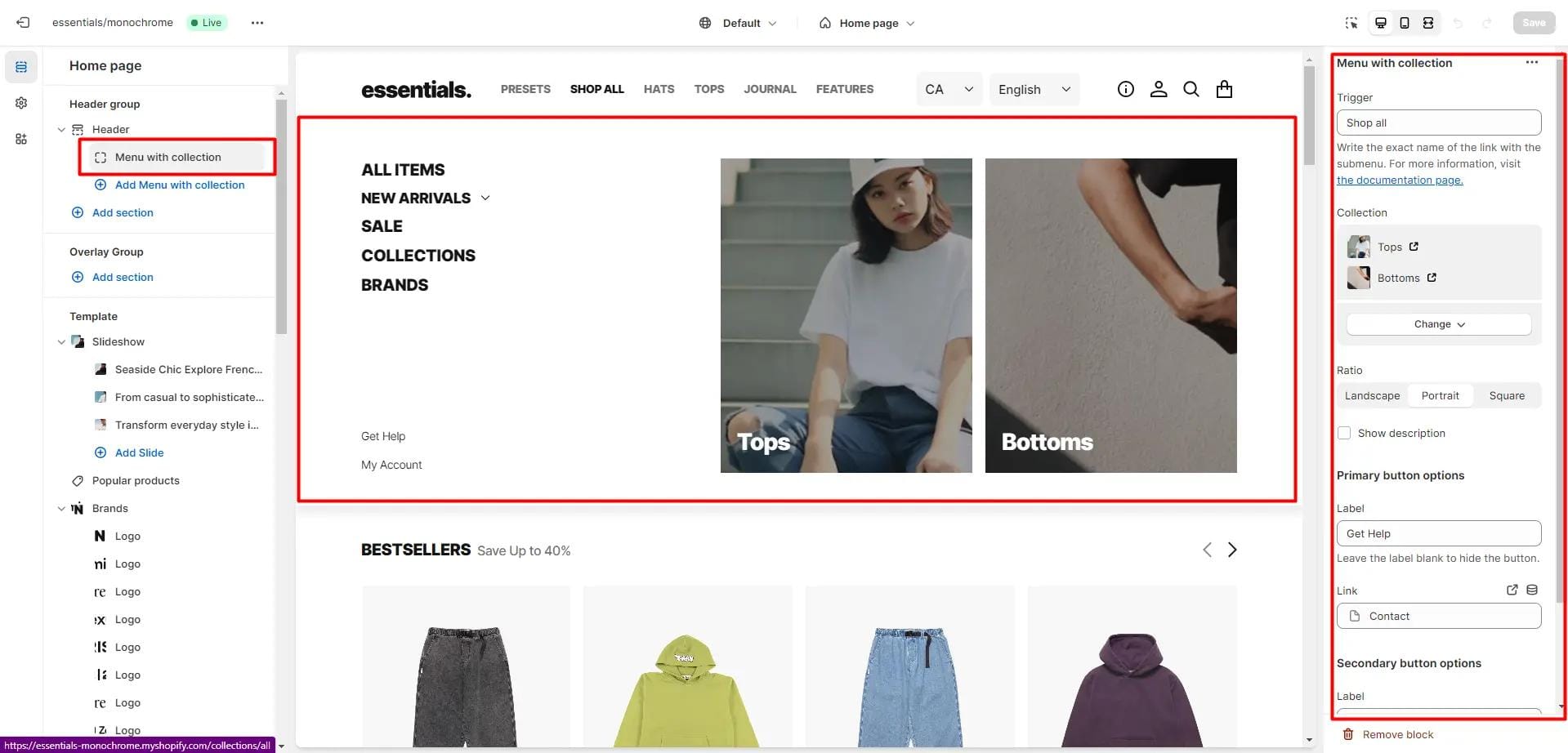Collapse the Slideshow section tree
The image size is (1568, 753).
(x=61, y=341)
